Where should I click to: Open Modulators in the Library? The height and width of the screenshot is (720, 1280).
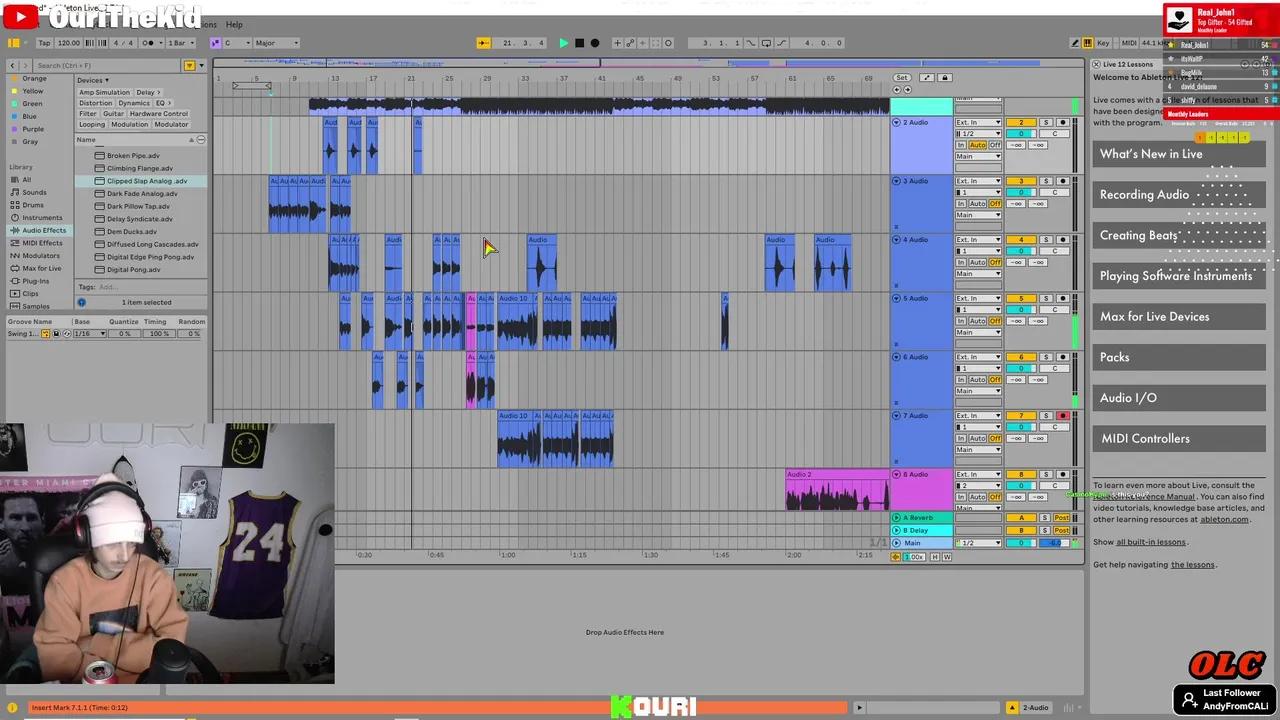pos(41,256)
